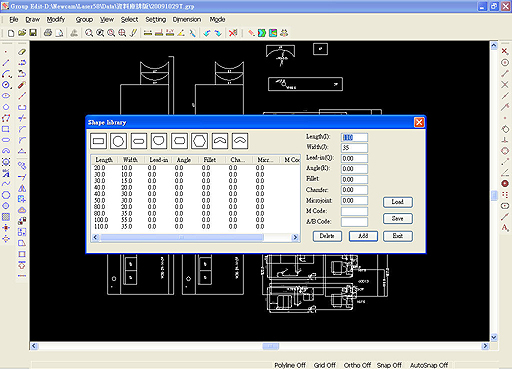Click the printer icon in the toolbar
Image resolution: width=512 pixels, height=369 pixels.
click(x=48, y=33)
